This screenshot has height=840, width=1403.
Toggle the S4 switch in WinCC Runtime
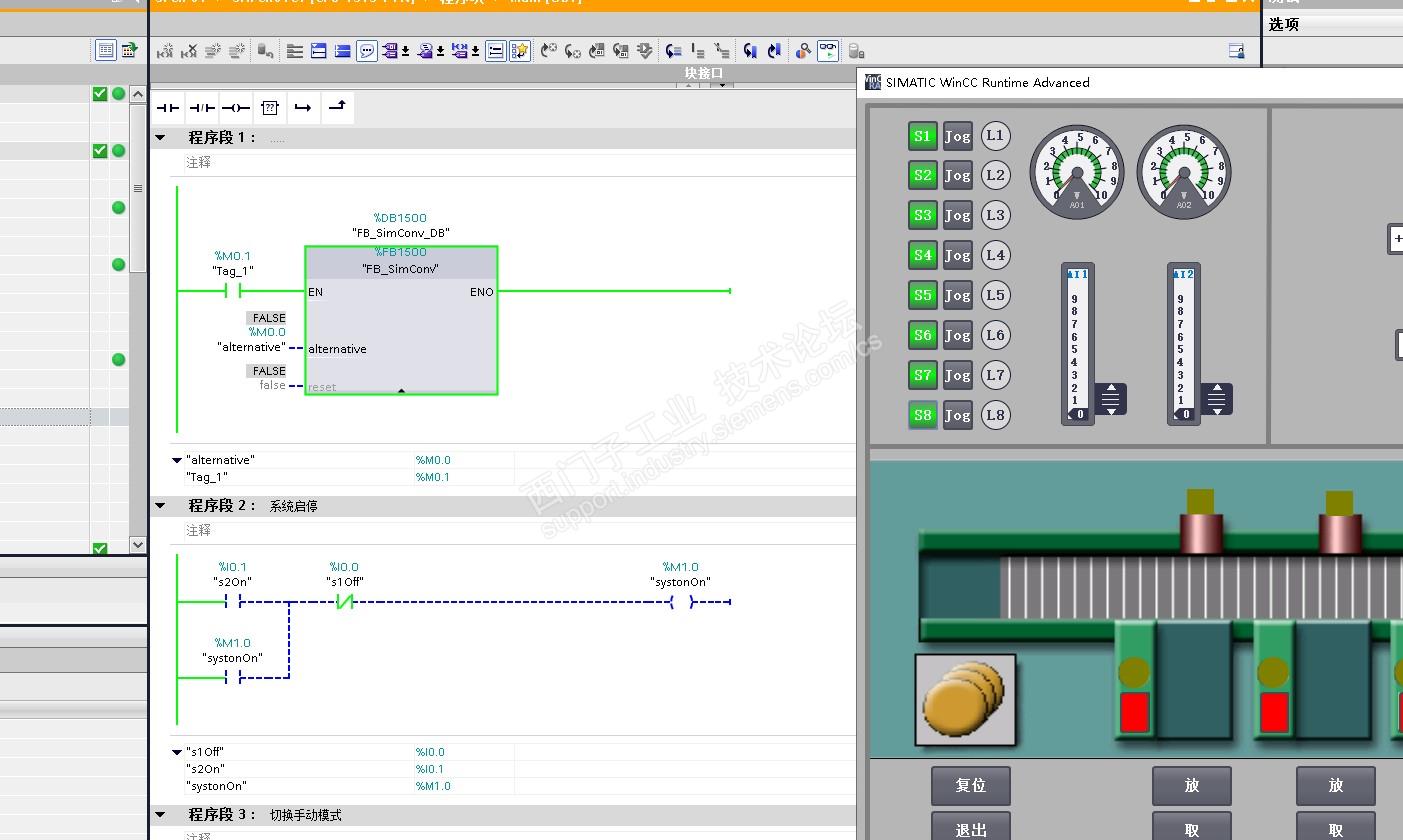click(923, 256)
